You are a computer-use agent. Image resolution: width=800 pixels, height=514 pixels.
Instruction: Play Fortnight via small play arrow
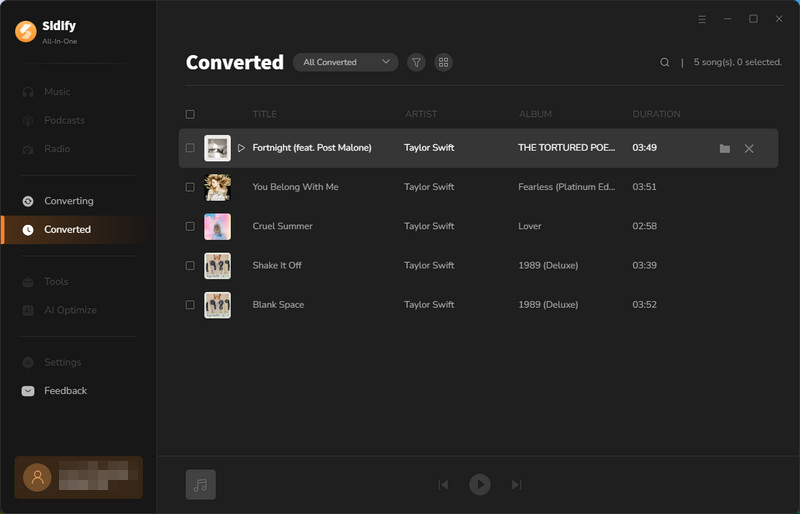[241, 148]
